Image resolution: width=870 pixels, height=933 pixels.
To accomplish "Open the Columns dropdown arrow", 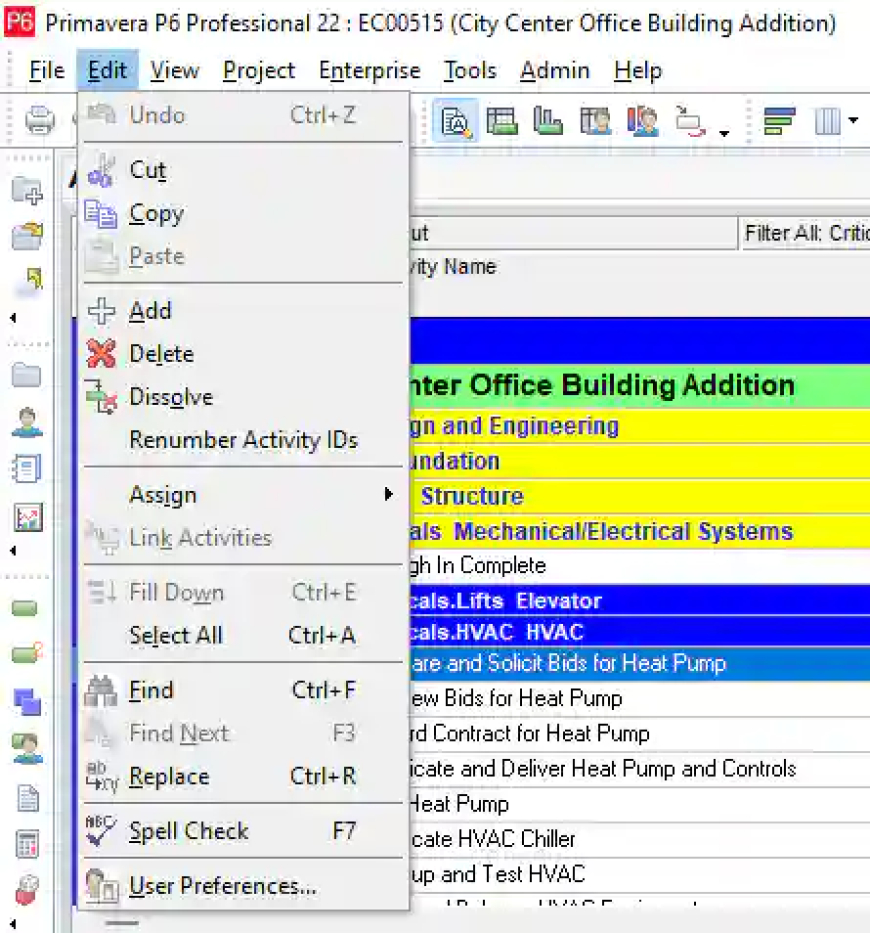I will [854, 120].
